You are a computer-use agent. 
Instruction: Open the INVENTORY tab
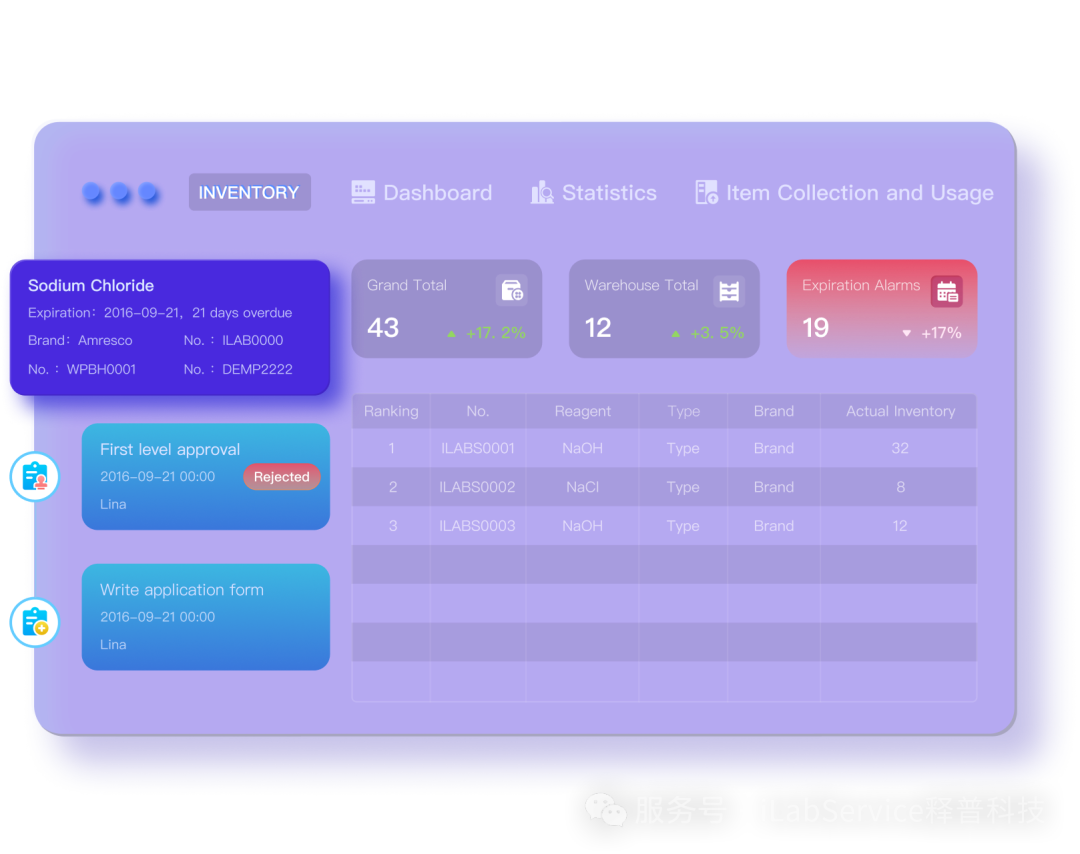[x=249, y=193]
